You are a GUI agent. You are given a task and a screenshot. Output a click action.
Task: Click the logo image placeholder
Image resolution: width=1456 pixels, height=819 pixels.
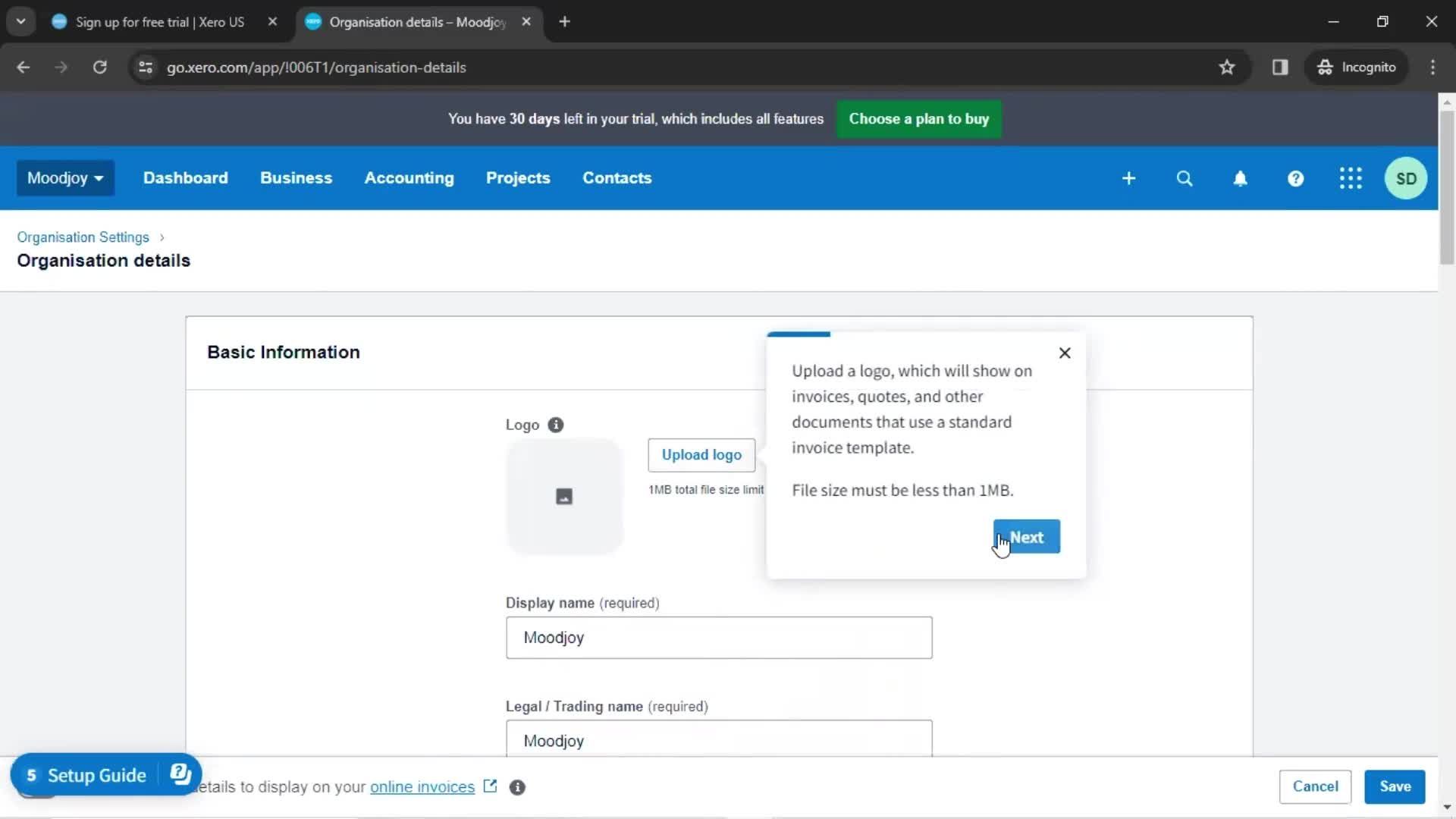(x=564, y=497)
